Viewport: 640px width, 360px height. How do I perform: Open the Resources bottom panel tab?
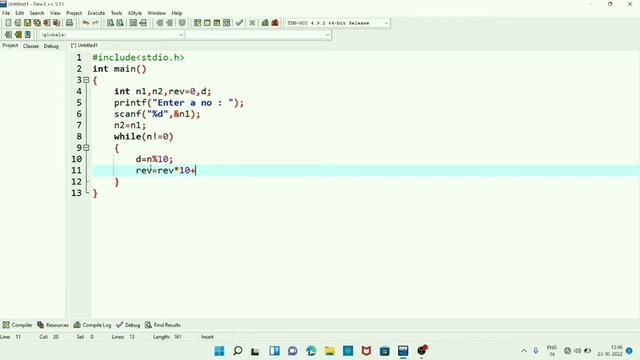[x=53, y=325]
